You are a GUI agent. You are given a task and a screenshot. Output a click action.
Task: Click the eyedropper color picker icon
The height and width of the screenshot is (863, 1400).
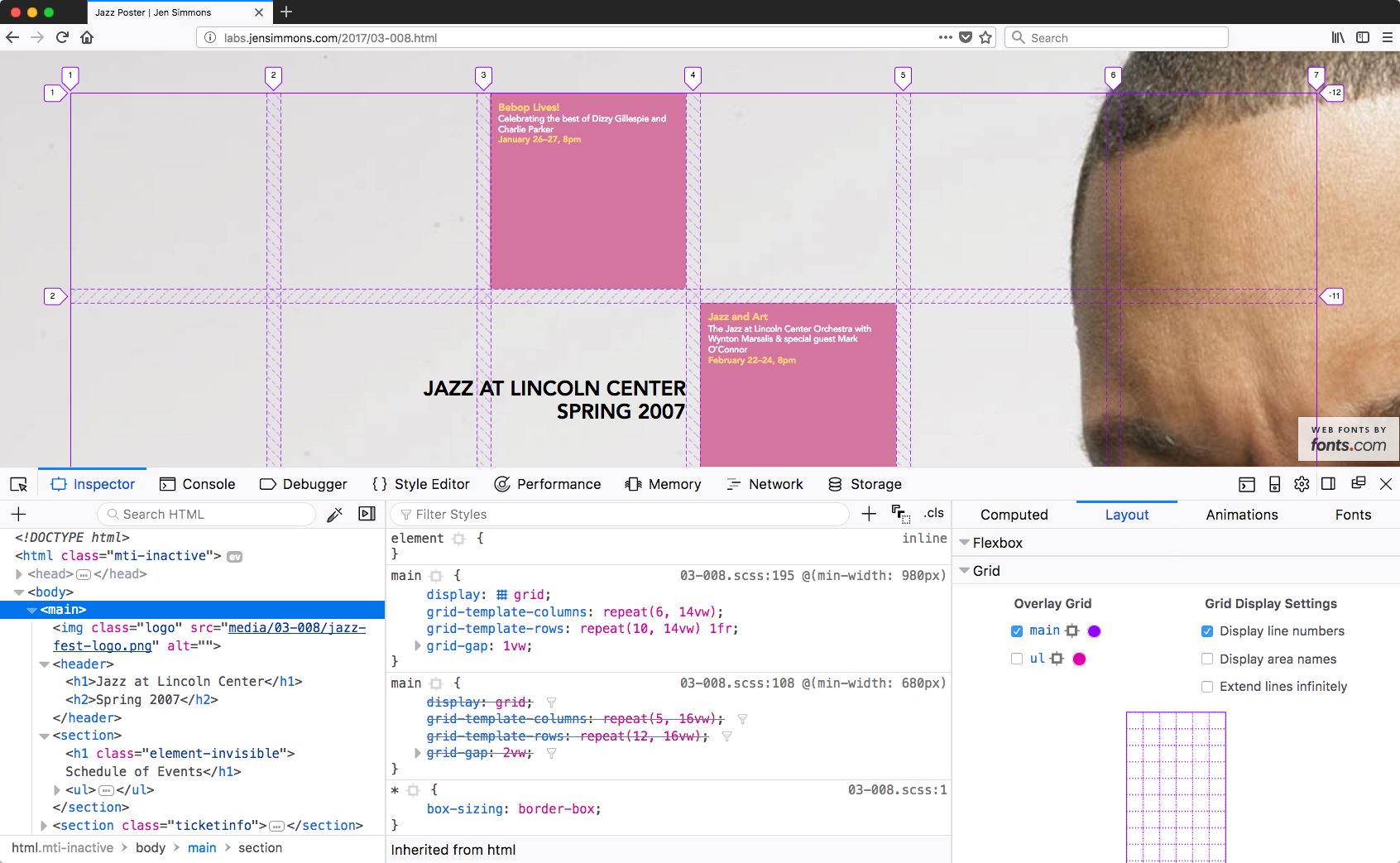coord(334,514)
